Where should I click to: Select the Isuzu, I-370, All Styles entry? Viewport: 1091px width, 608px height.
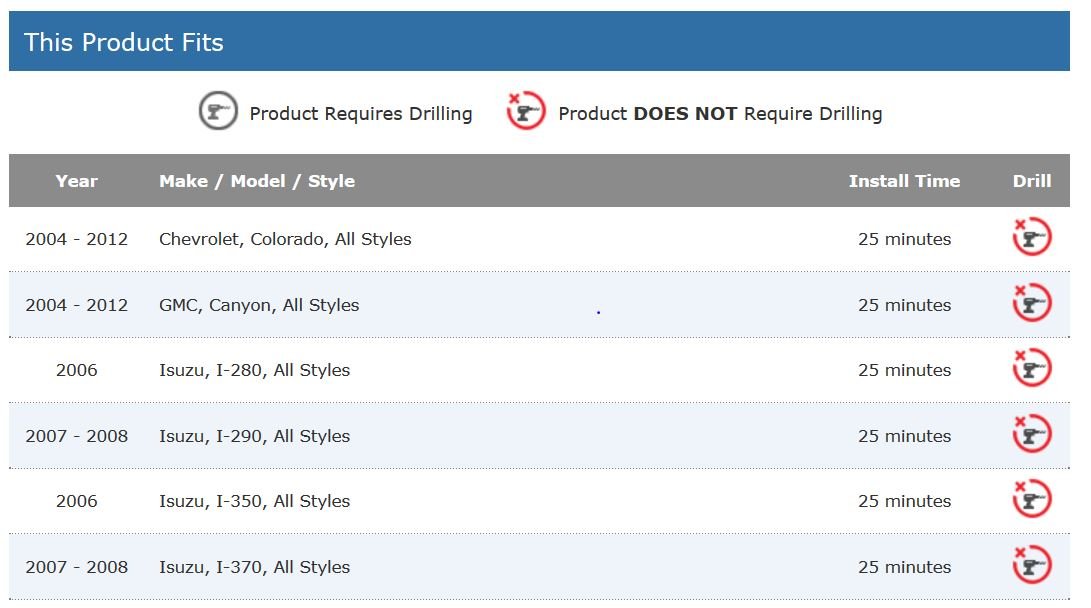coord(254,567)
